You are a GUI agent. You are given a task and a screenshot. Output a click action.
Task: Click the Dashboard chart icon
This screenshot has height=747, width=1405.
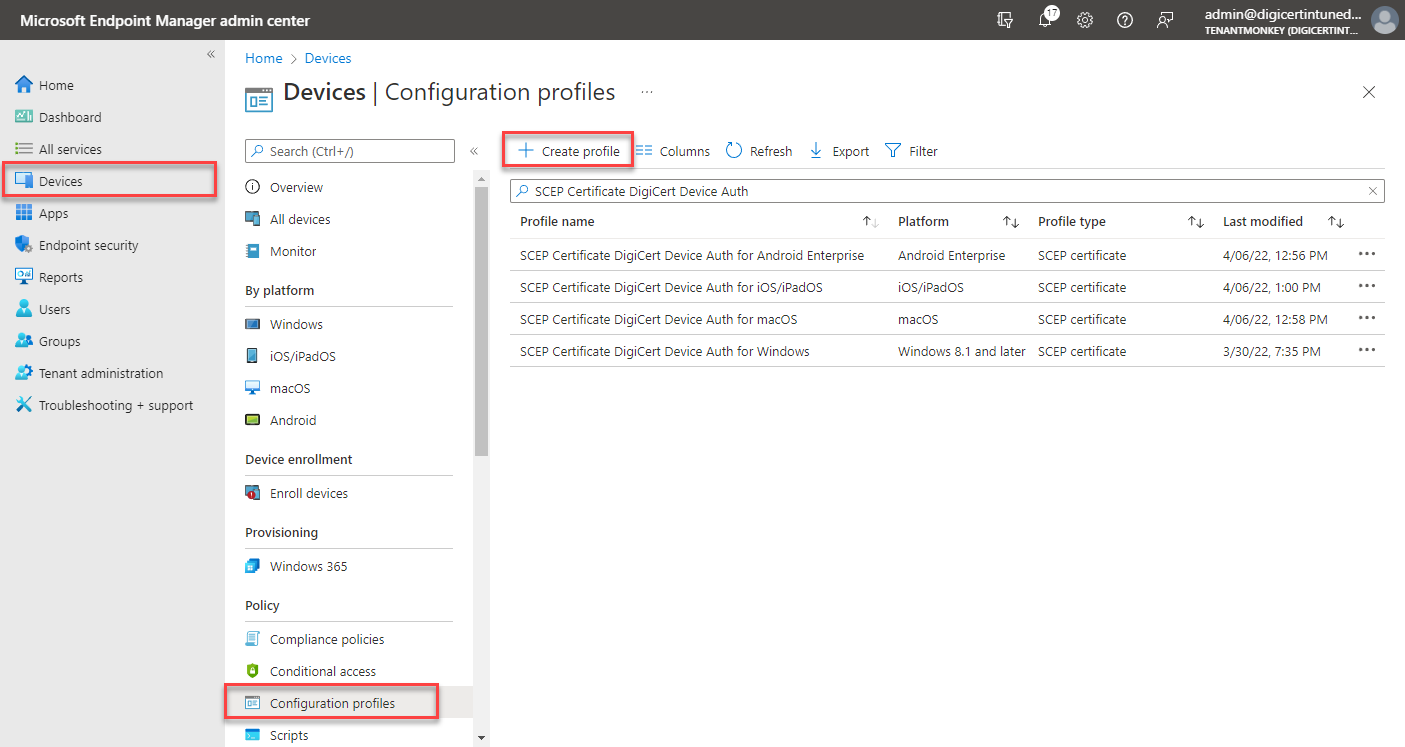24,117
